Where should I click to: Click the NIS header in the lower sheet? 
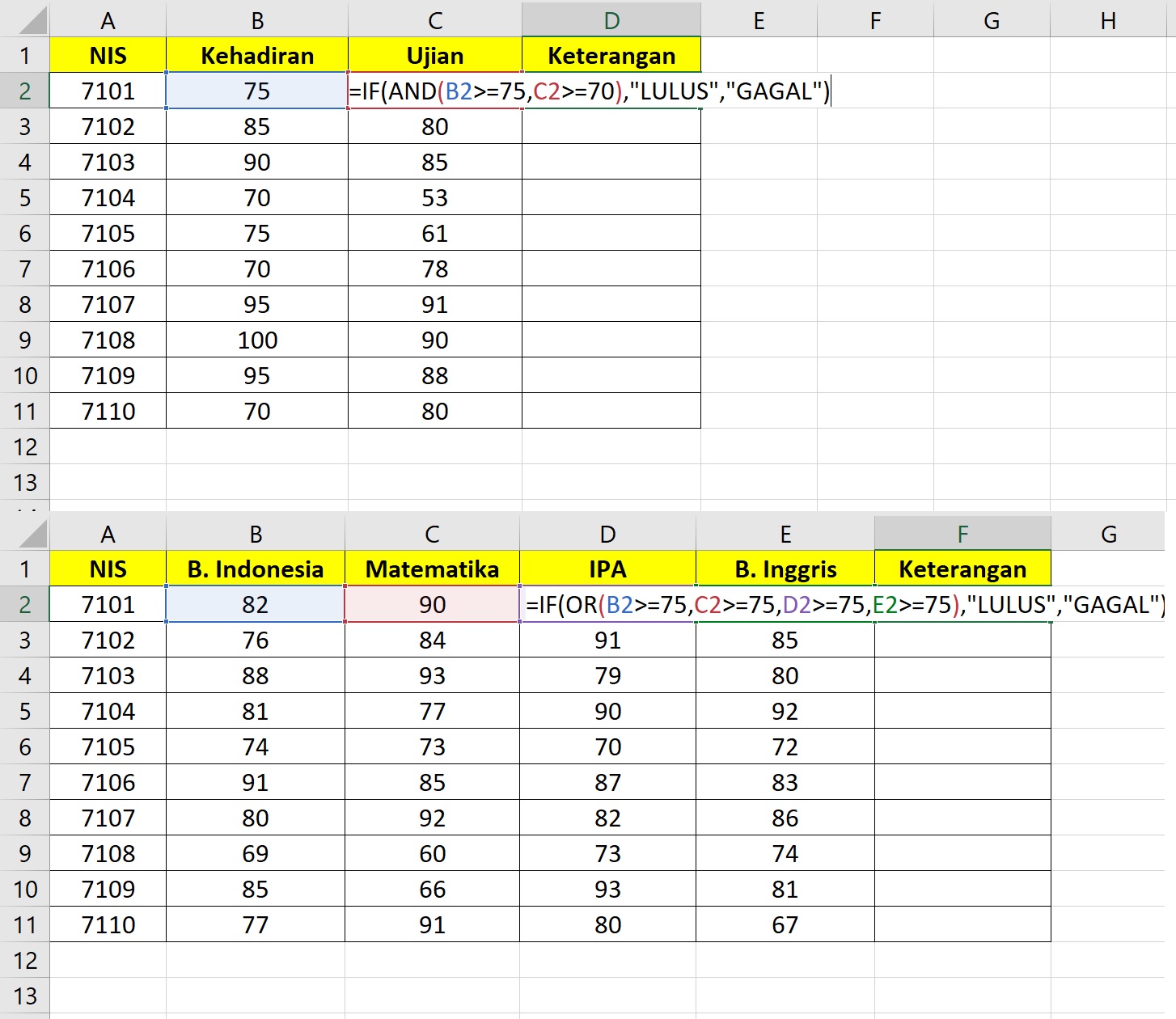pos(108,569)
